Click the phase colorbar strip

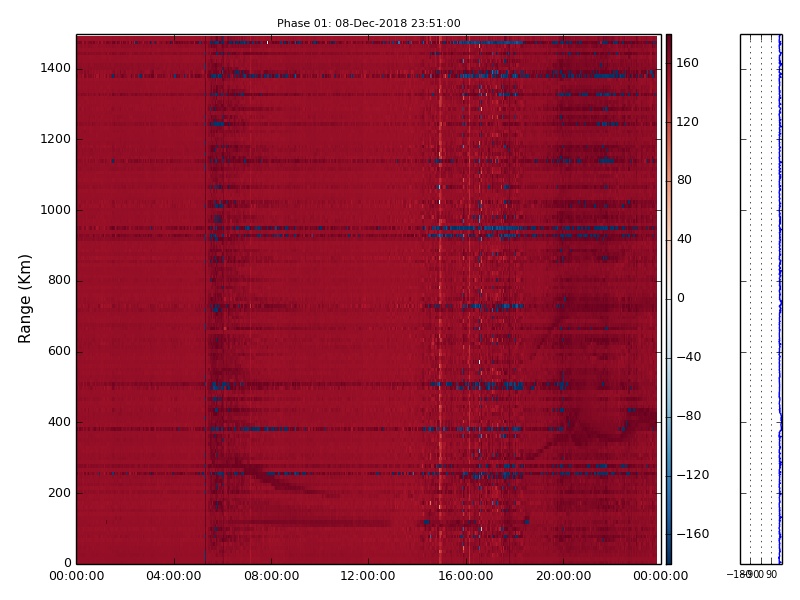pos(669,299)
